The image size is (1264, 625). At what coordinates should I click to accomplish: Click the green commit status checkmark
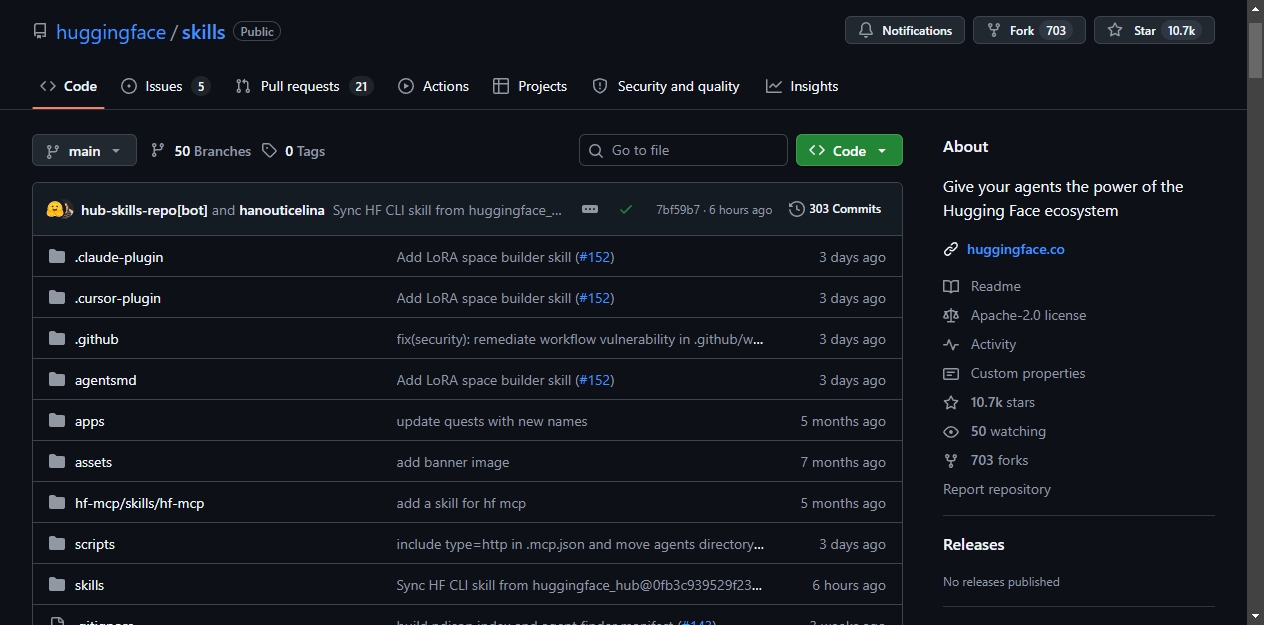[x=626, y=209]
